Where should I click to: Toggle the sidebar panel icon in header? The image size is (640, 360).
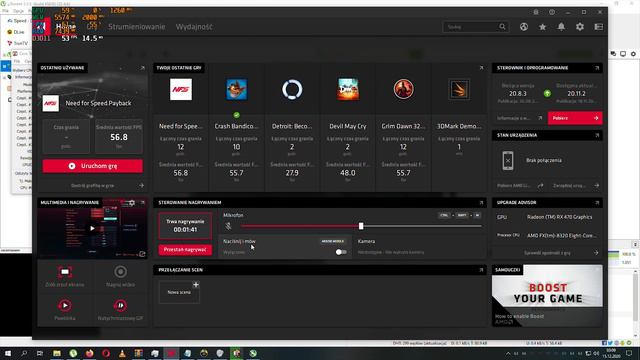point(598,27)
